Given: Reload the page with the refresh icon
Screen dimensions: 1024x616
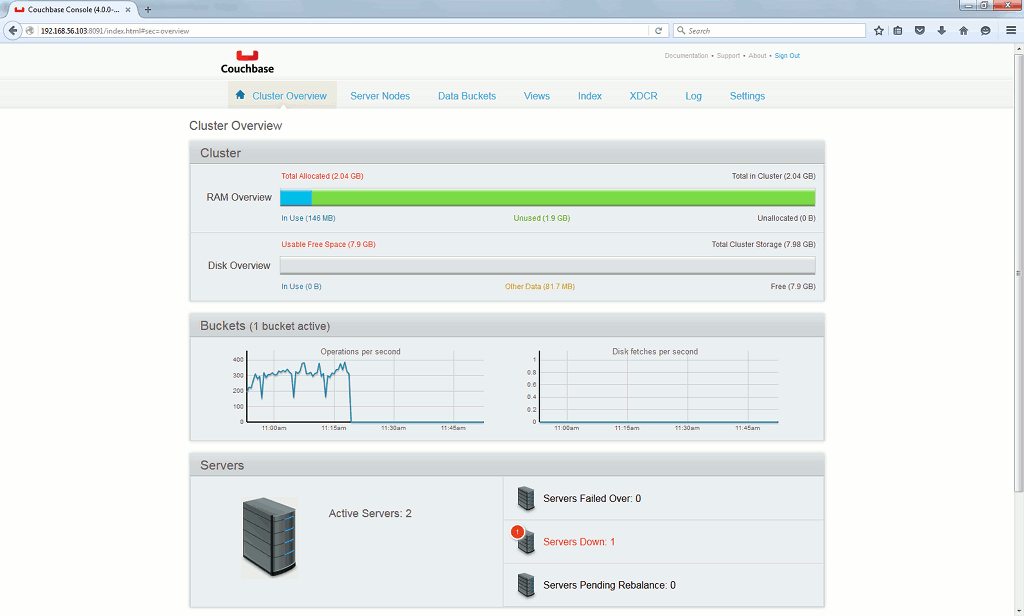Looking at the screenshot, I should click(x=658, y=31).
